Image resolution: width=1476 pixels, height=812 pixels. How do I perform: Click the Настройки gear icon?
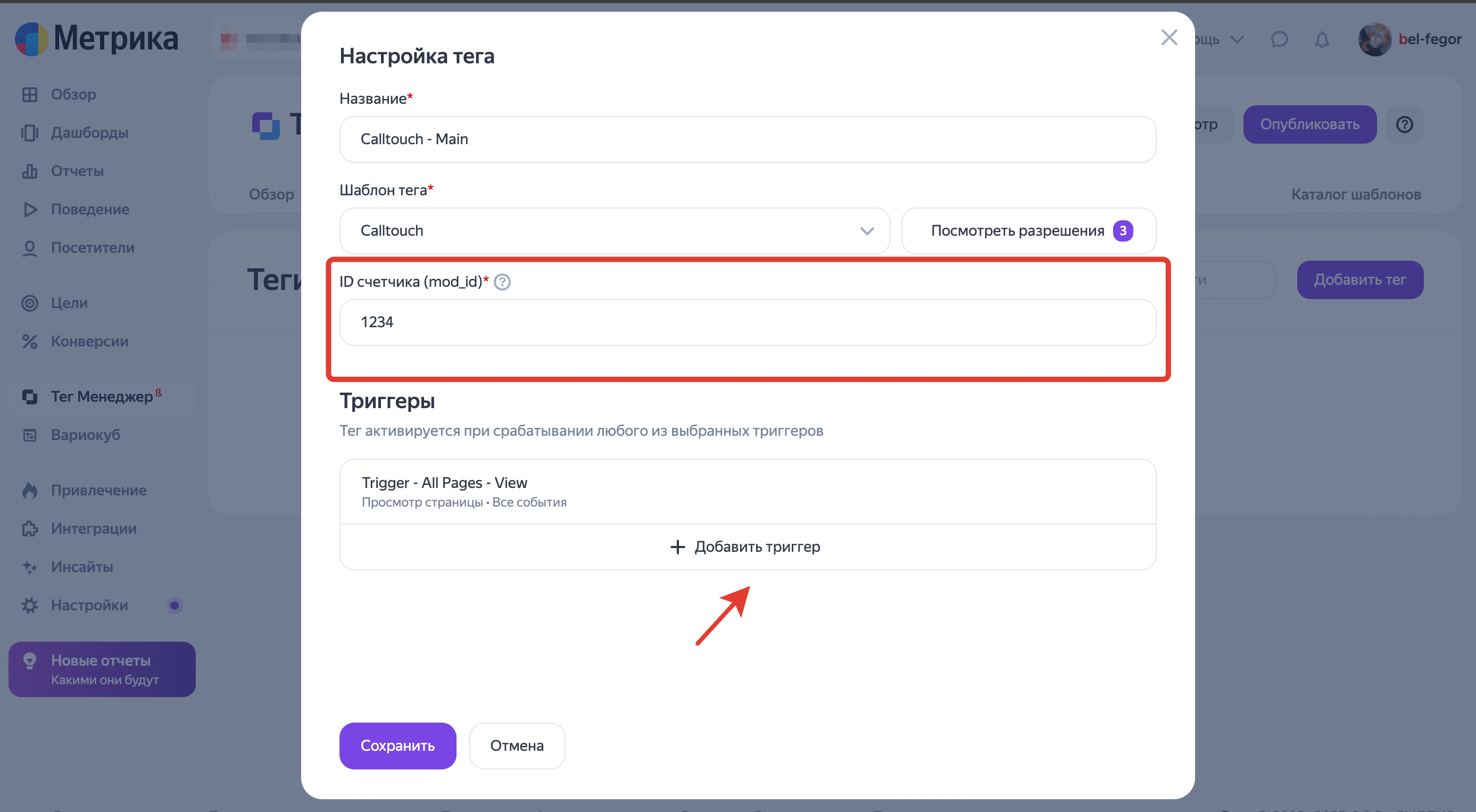point(30,605)
